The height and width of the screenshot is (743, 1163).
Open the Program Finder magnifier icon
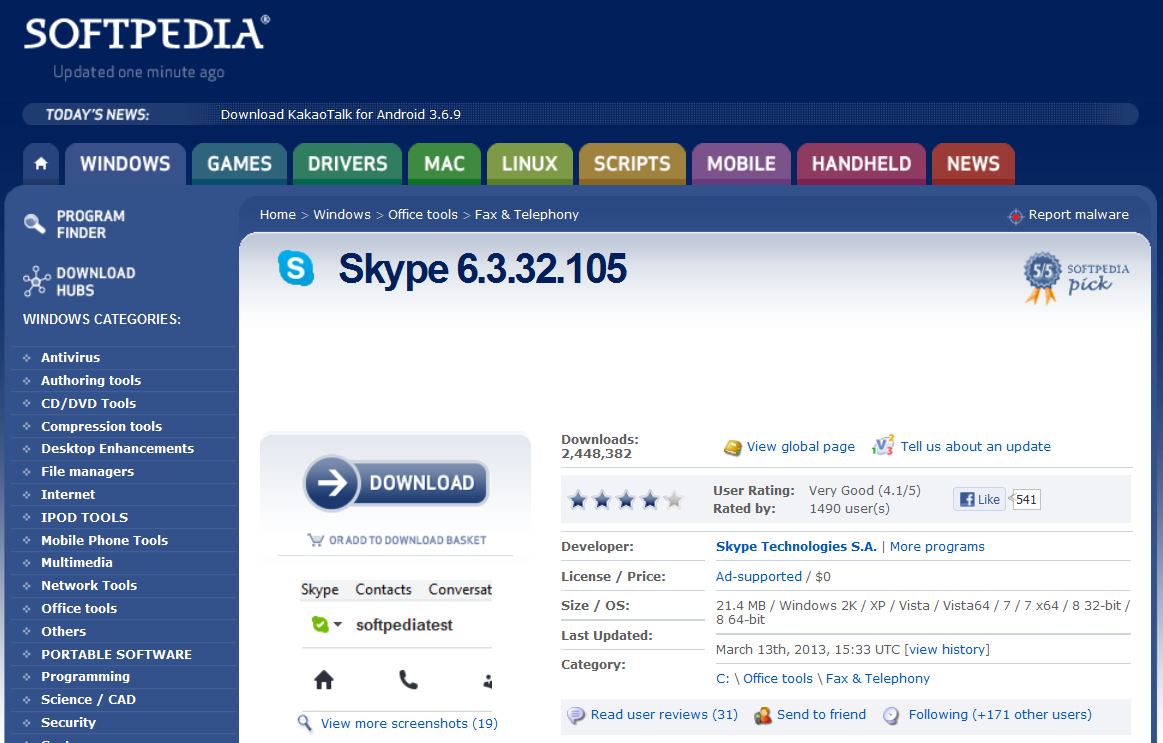(35, 224)
